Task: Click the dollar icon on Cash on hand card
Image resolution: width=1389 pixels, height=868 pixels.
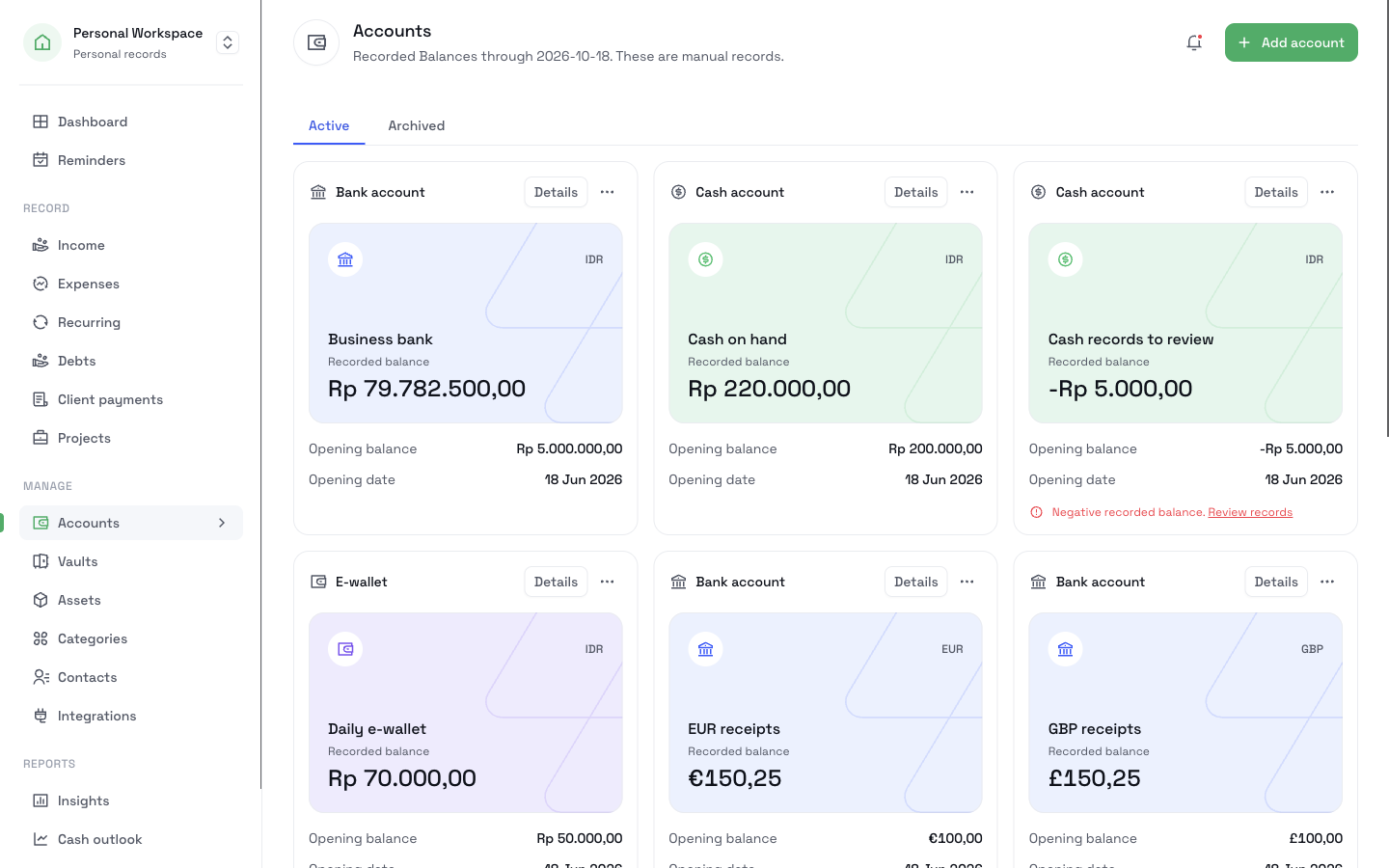Action: [705, 259]
